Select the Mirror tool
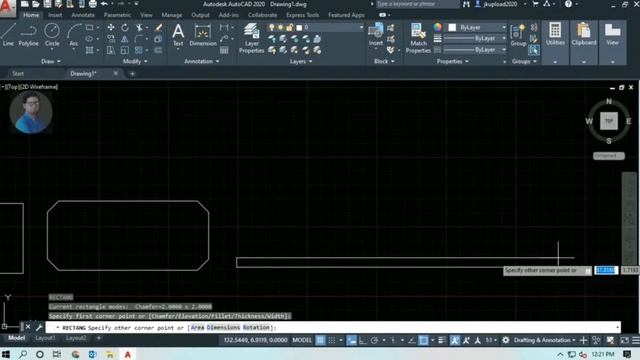The image size is (640, 360). point(124,39)
